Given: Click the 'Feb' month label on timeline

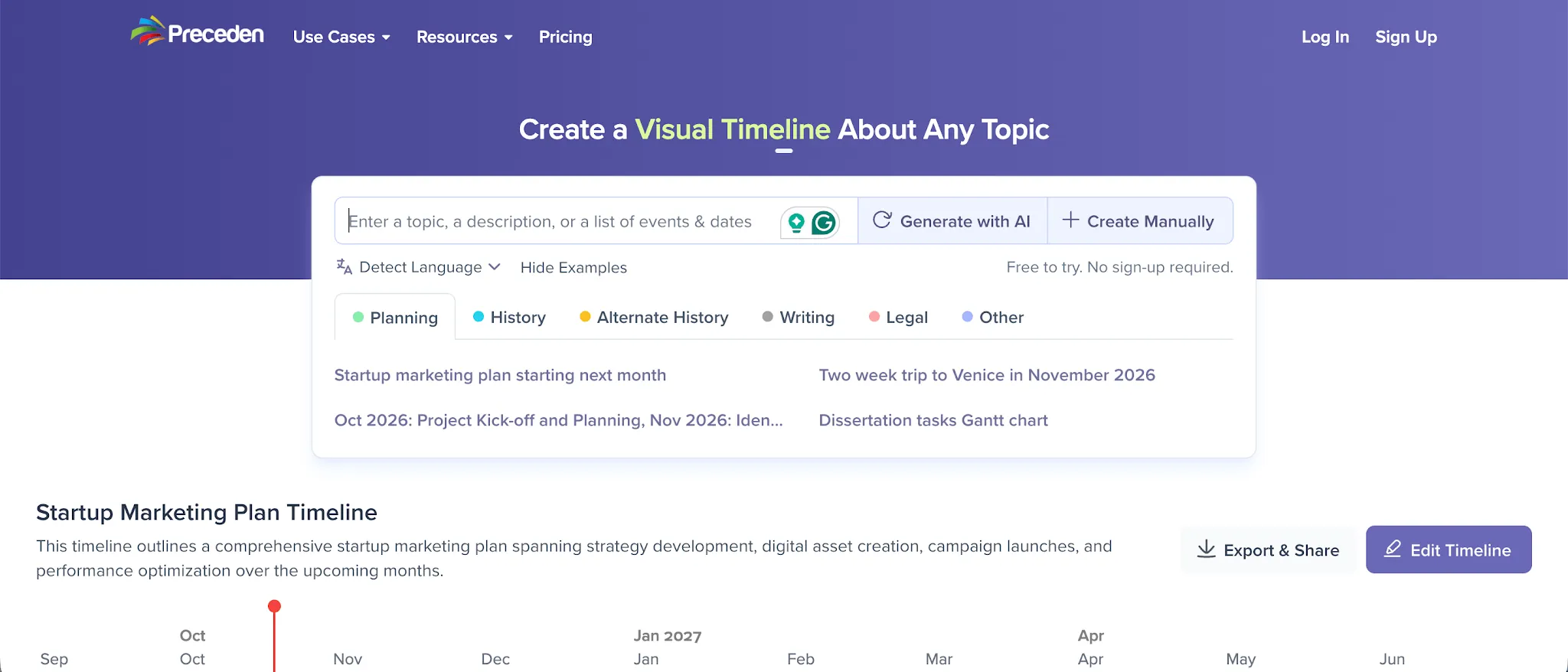Looking at the screenshot, I should click(801, 659).
